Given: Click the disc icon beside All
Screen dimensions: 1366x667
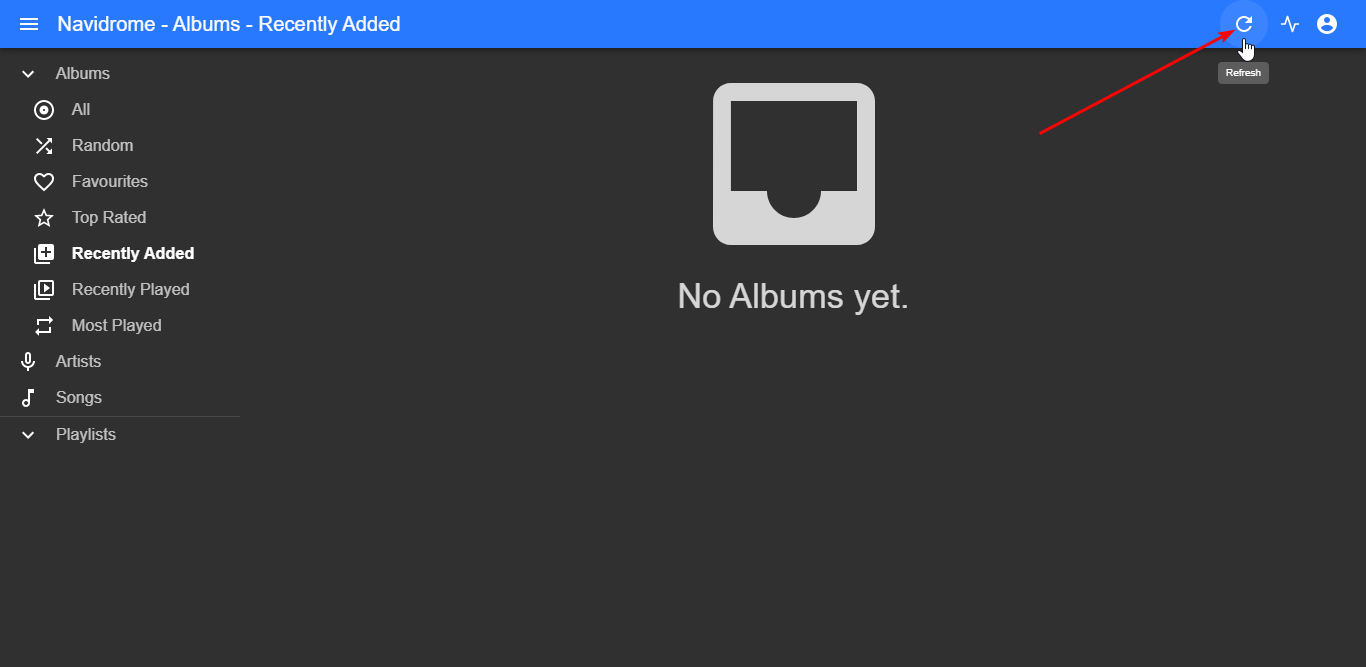Looking at the screenshot, I should click(44, 110).
